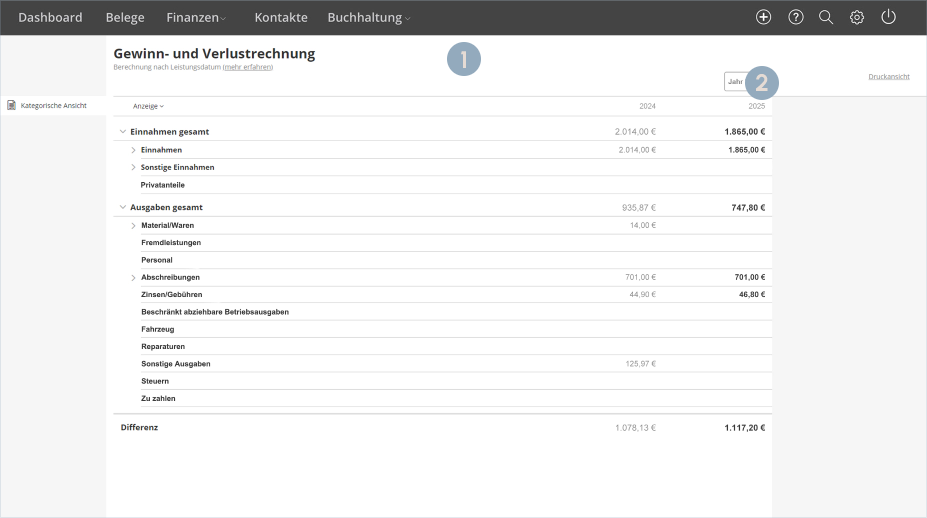This screenshot has width=927, height=518.
Task: Open the Finanzen dropdown menu
Action: [x=196, y=18]
